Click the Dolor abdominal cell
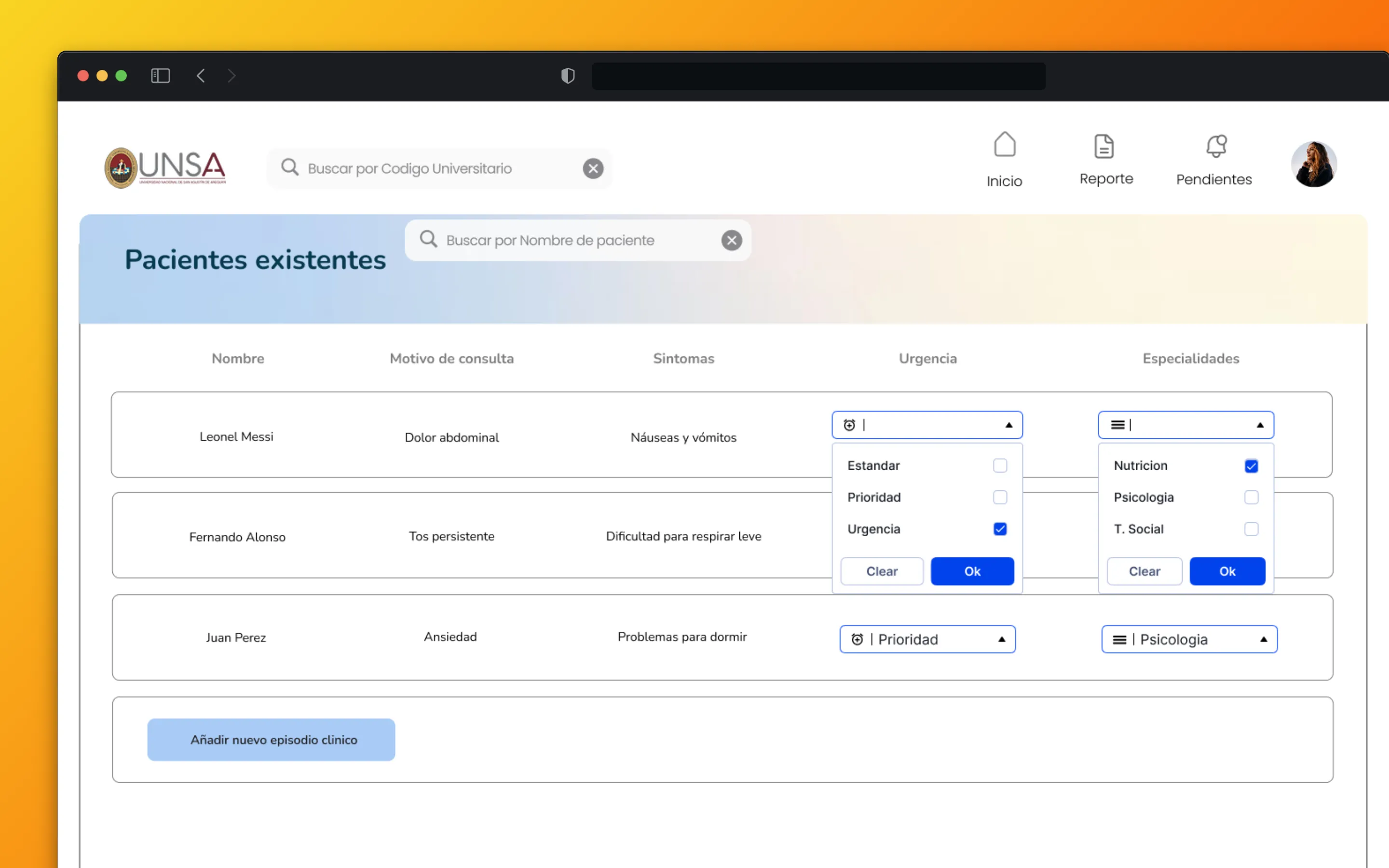Viewport: 1389px width, 868px height. click(452, 437)
